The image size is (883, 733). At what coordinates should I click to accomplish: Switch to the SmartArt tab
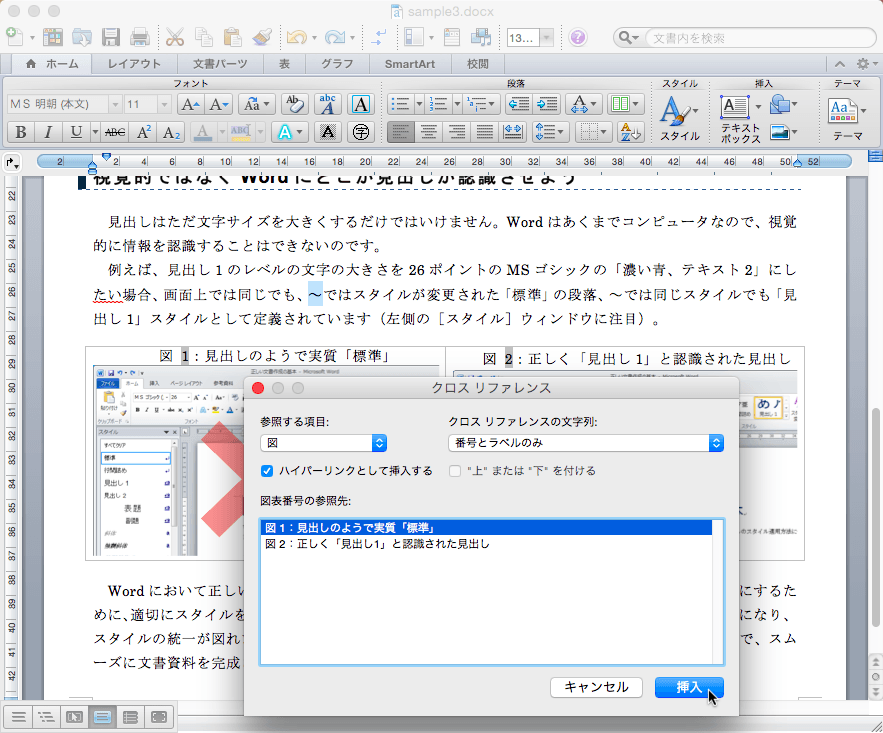(x=409, y=64)
